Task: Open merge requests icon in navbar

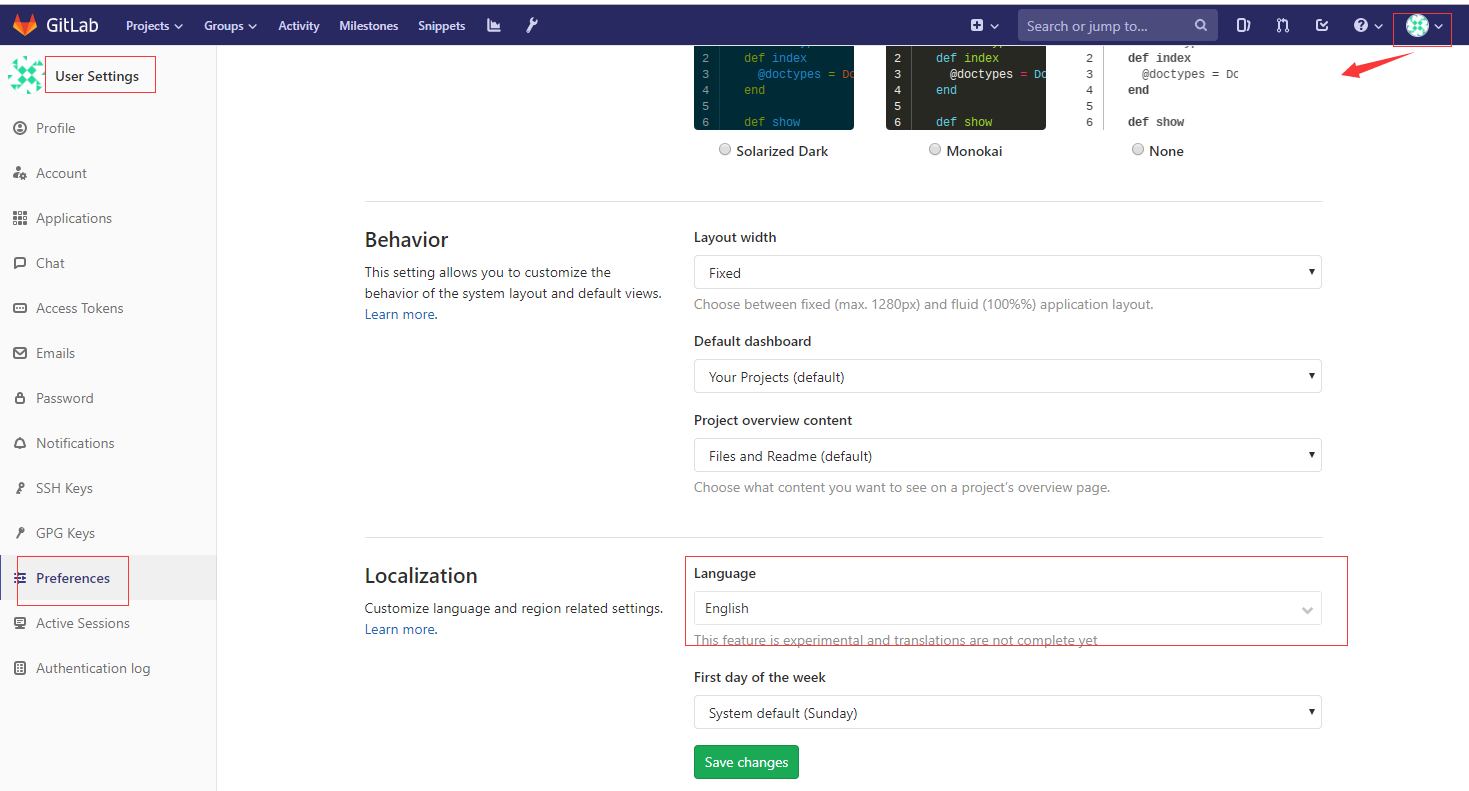Action: click(x=1283, y=26)
